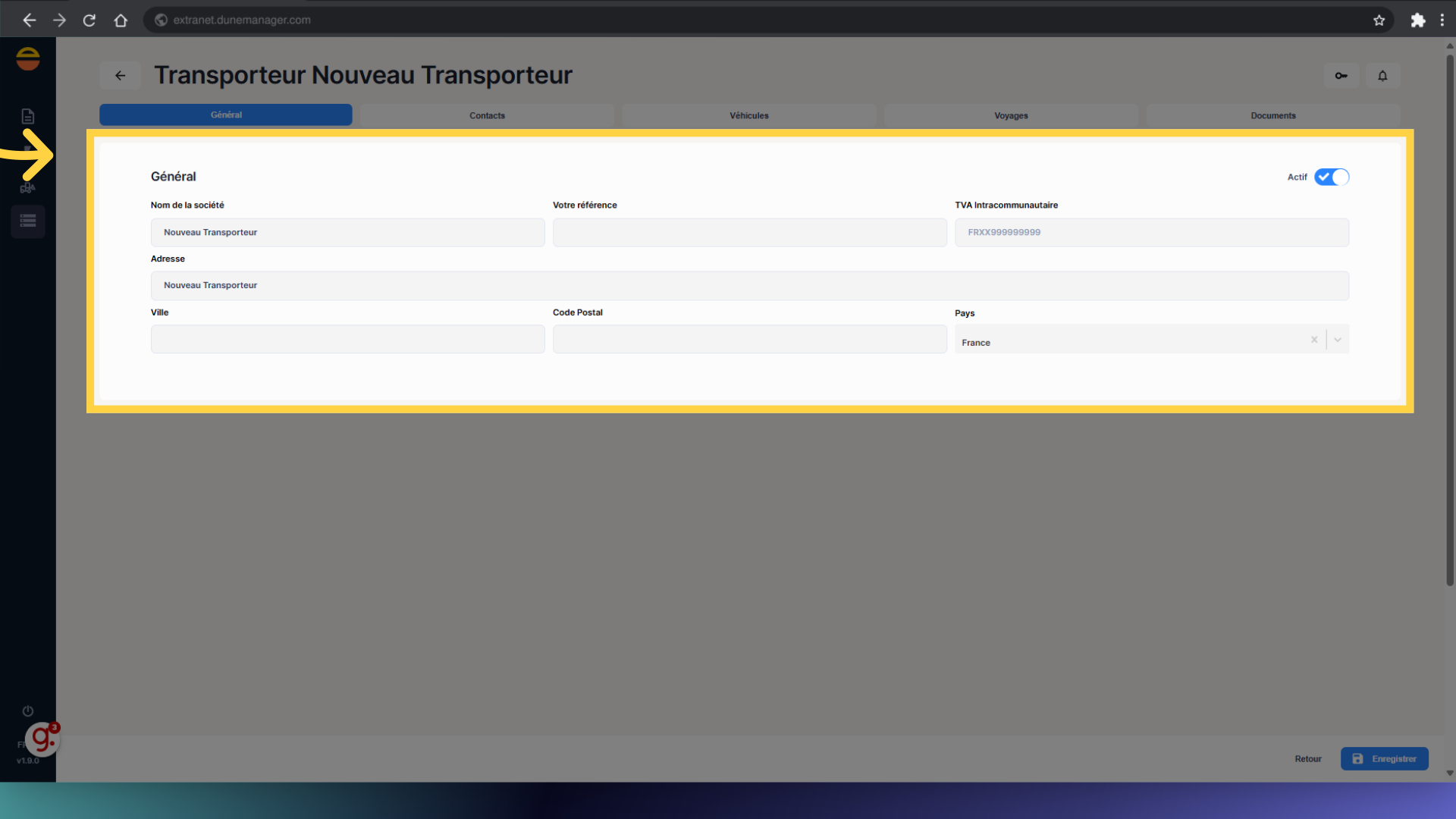Viewport: 1456px width, 819px height.
Task: Expand the Pays dropdown chevron
Action: pos(1338,340)
